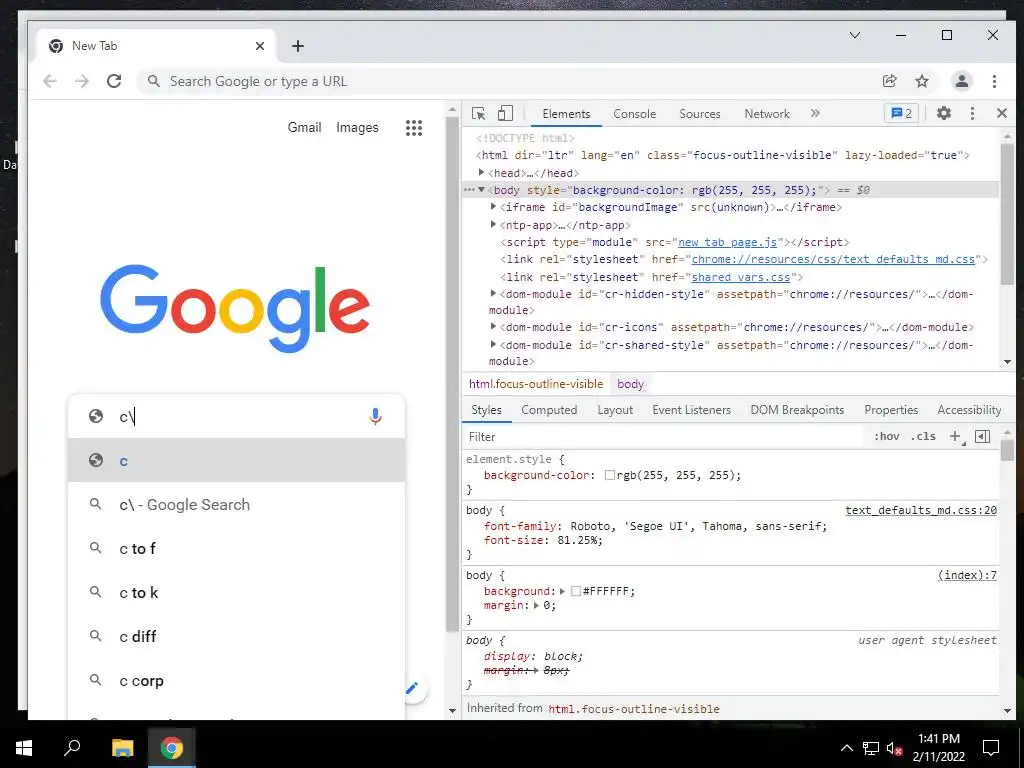The width and height of the screenshot is (1024, 768).
Task: Select the Elements tab
Action: click(566, 114)
